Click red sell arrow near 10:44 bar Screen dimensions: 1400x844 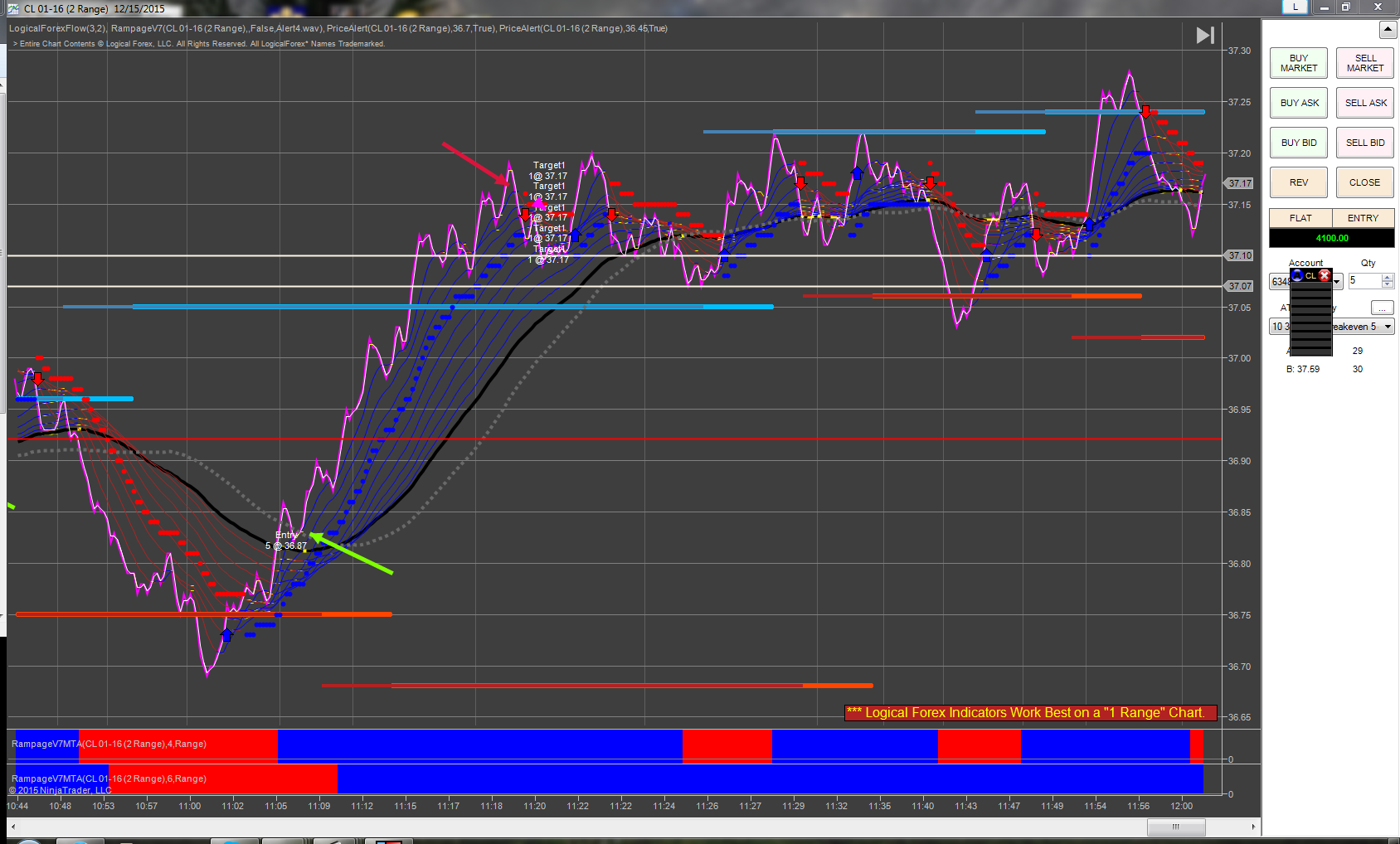37,378
